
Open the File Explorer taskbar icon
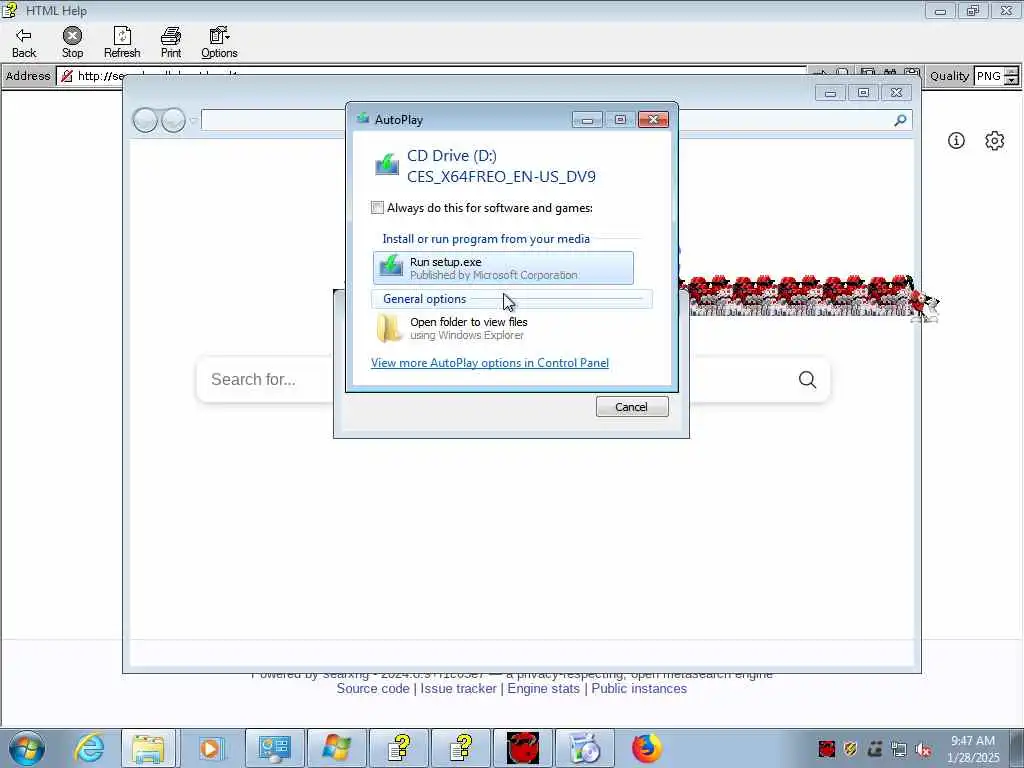tap(148, 748)
